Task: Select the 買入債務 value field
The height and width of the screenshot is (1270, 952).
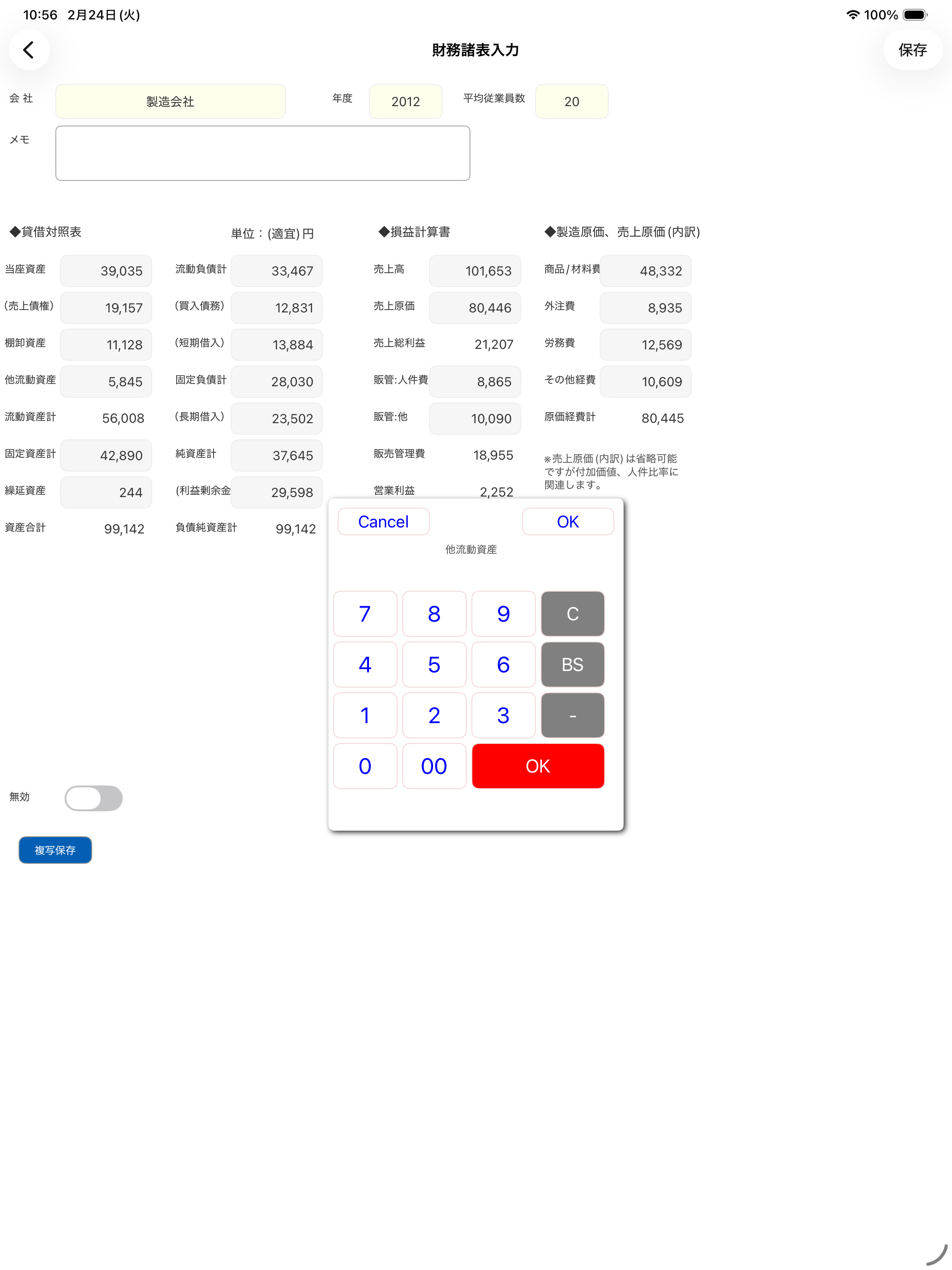Action: 277,308
